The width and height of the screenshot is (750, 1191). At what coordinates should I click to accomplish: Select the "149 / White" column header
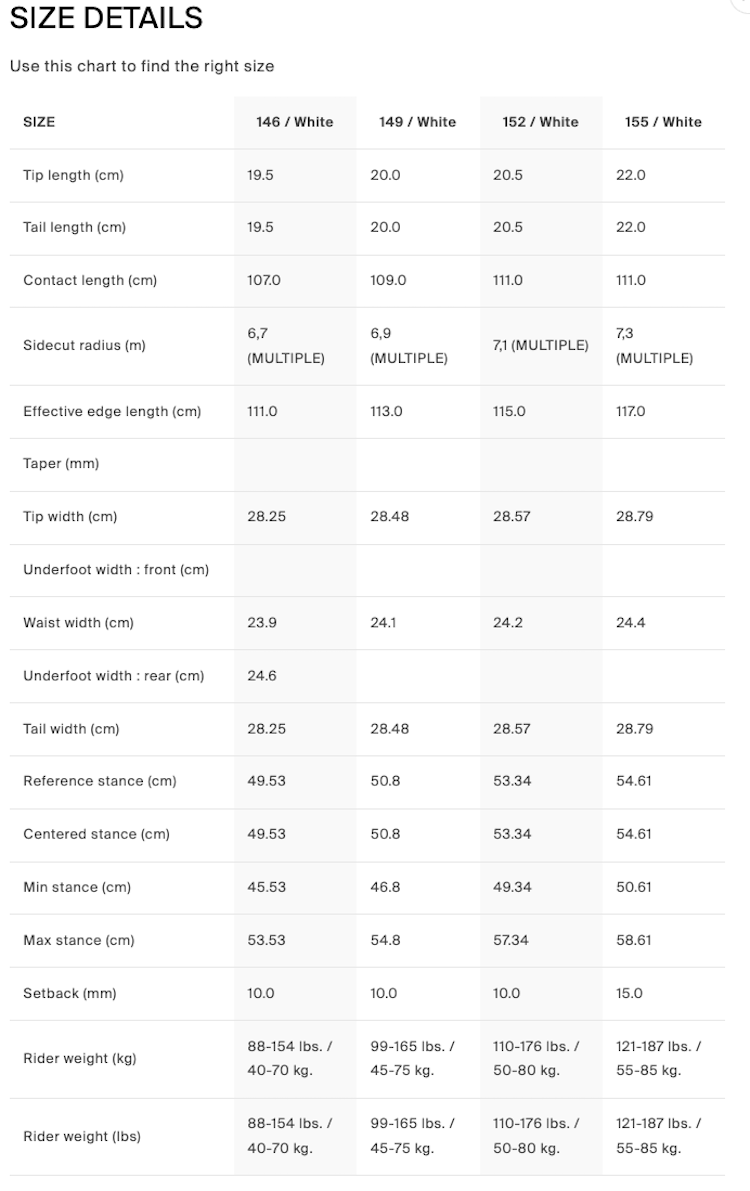[417, 122]
